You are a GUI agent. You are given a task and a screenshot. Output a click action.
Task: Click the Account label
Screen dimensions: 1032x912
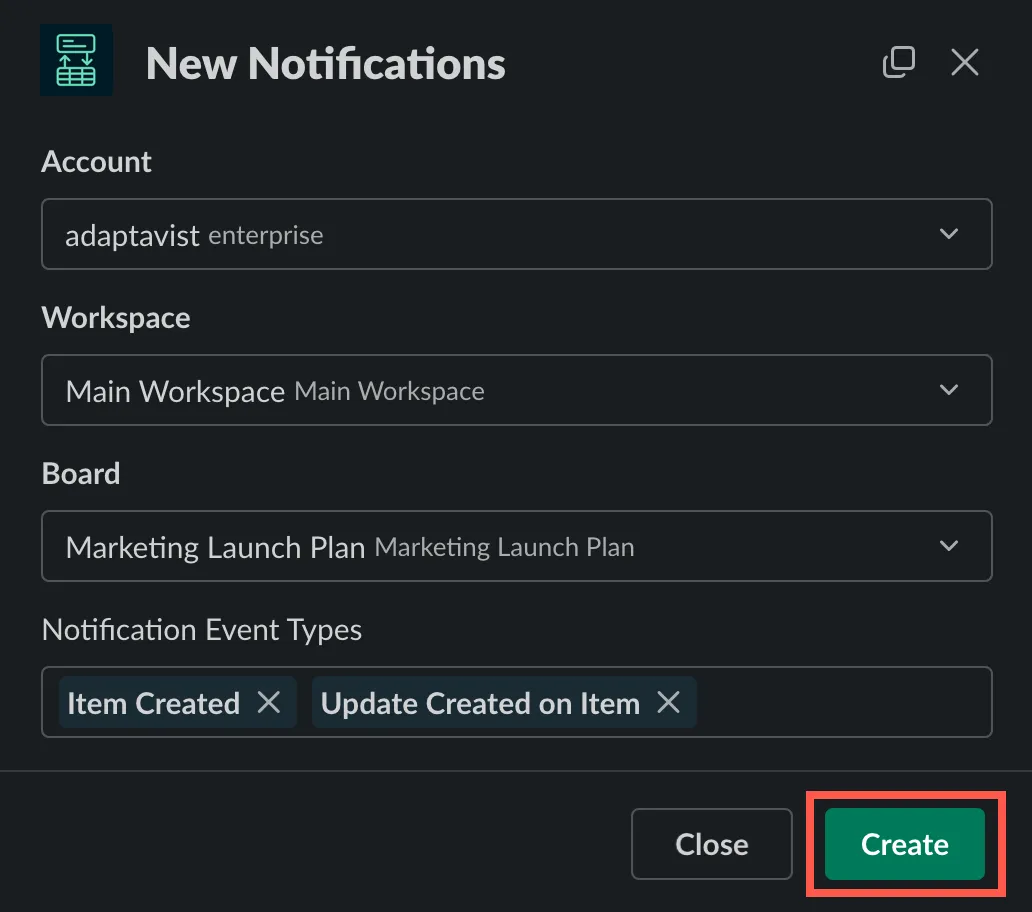pos(96,162)
